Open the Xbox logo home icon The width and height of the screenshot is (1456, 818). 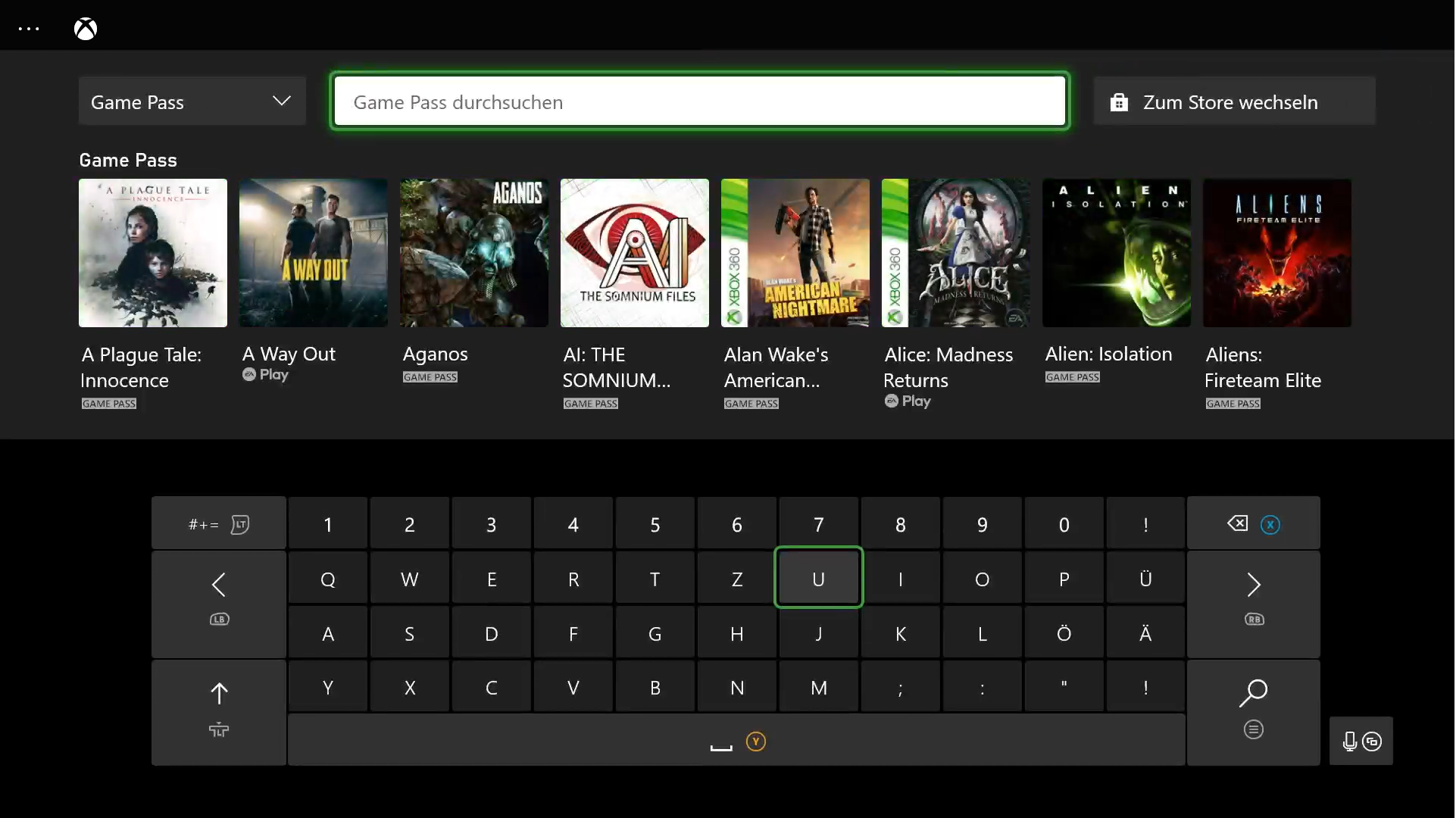point(86,29)
